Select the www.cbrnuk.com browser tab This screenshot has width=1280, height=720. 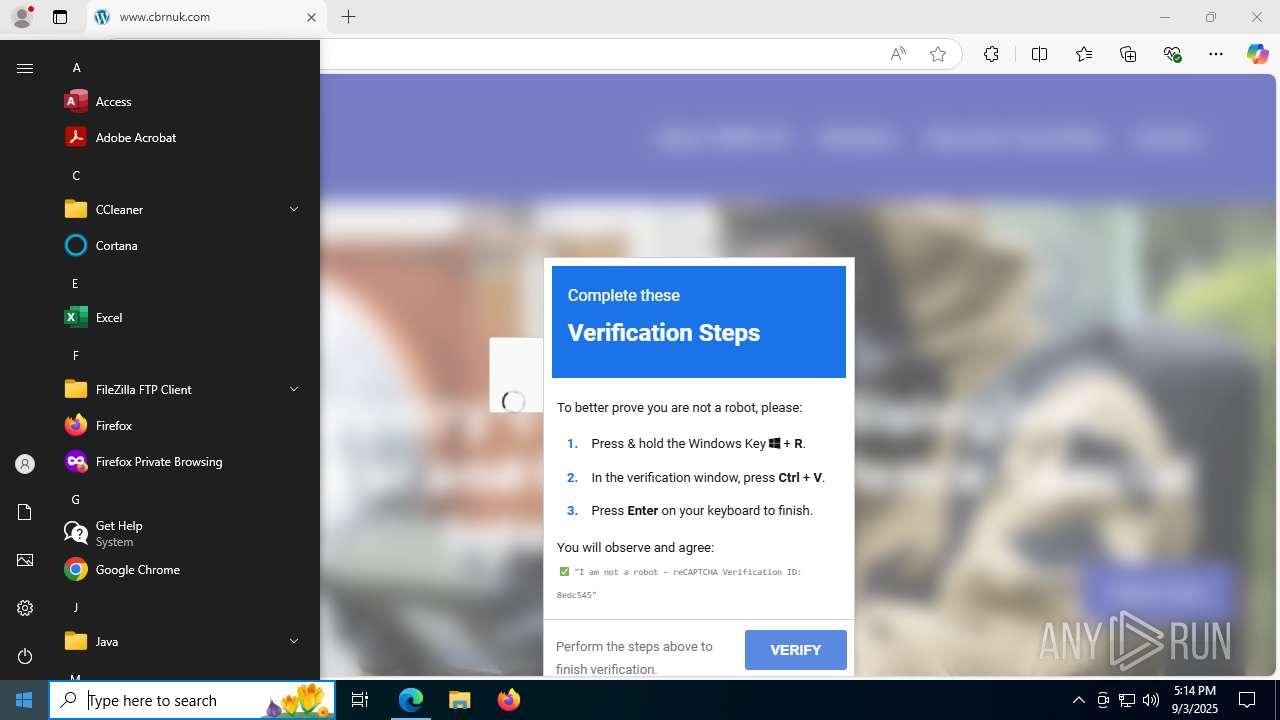[x=206, y=17]
